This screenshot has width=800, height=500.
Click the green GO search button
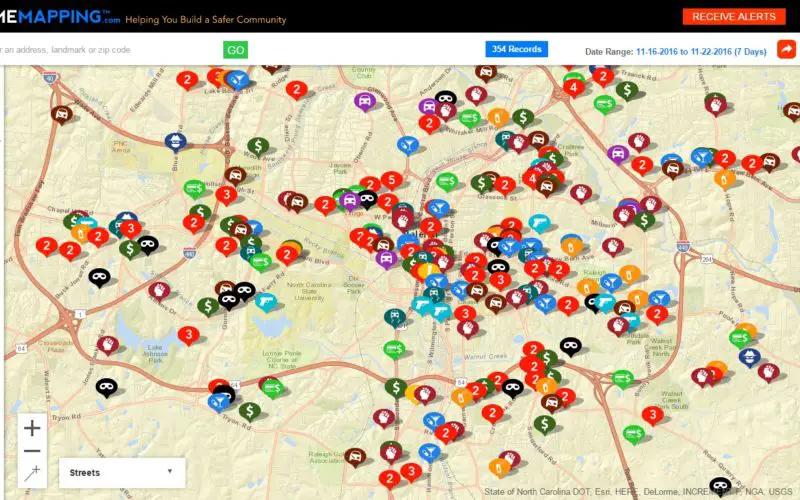click(235, 49)
